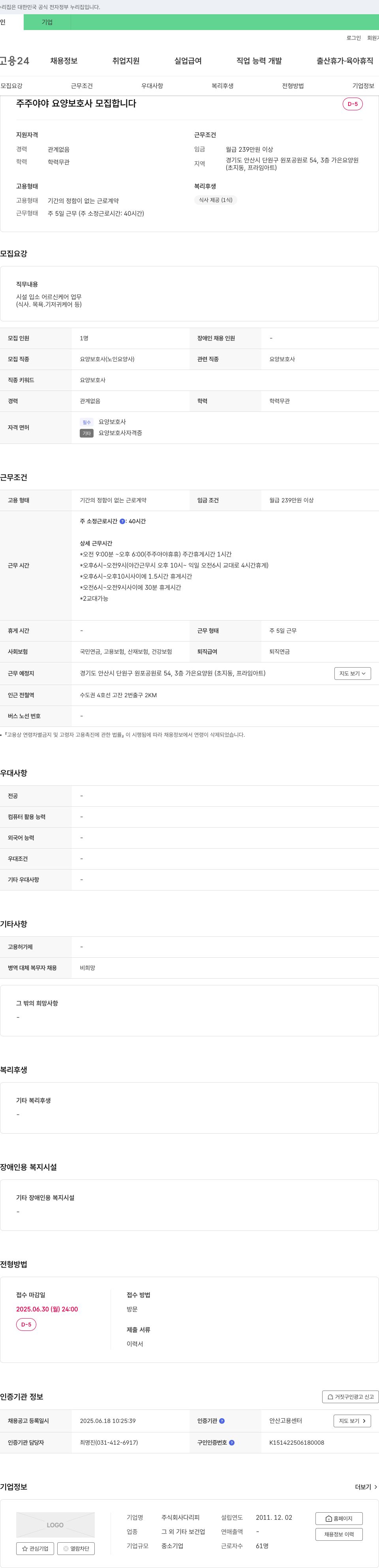
Task: Switch to the 기업 tab
Action: (47, 23)
